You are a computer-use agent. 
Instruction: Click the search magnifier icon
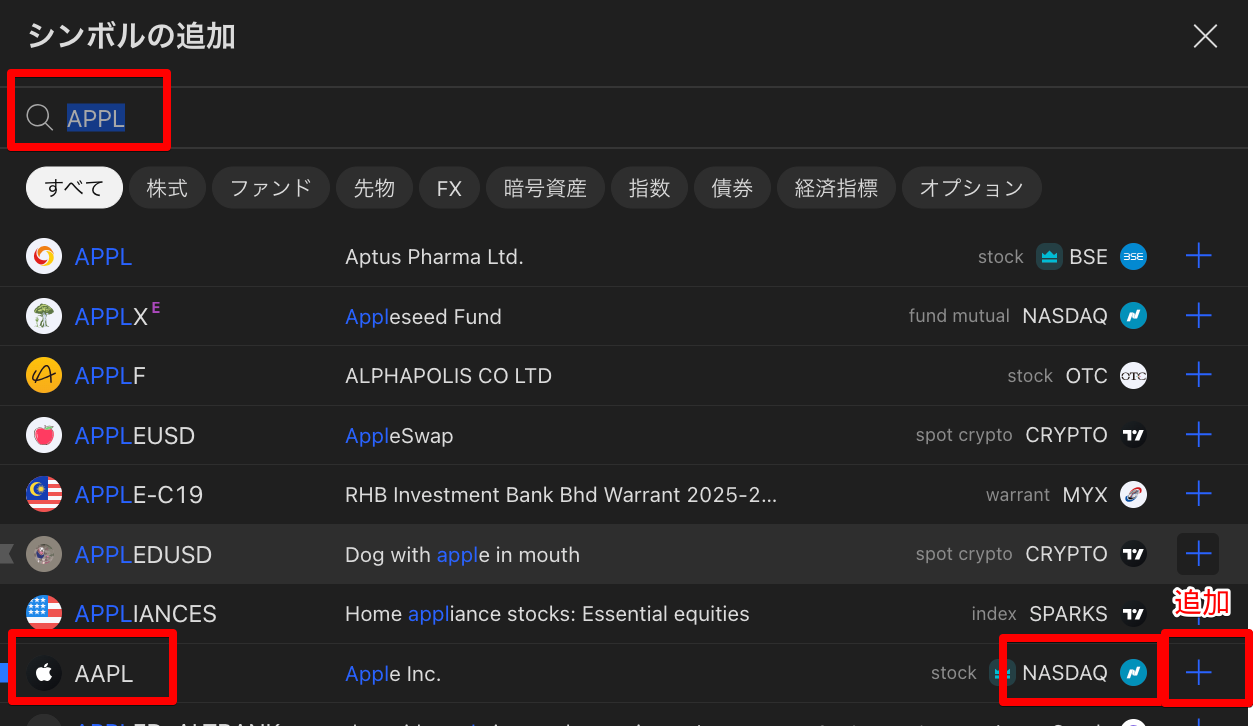click(x=40, y=118)
